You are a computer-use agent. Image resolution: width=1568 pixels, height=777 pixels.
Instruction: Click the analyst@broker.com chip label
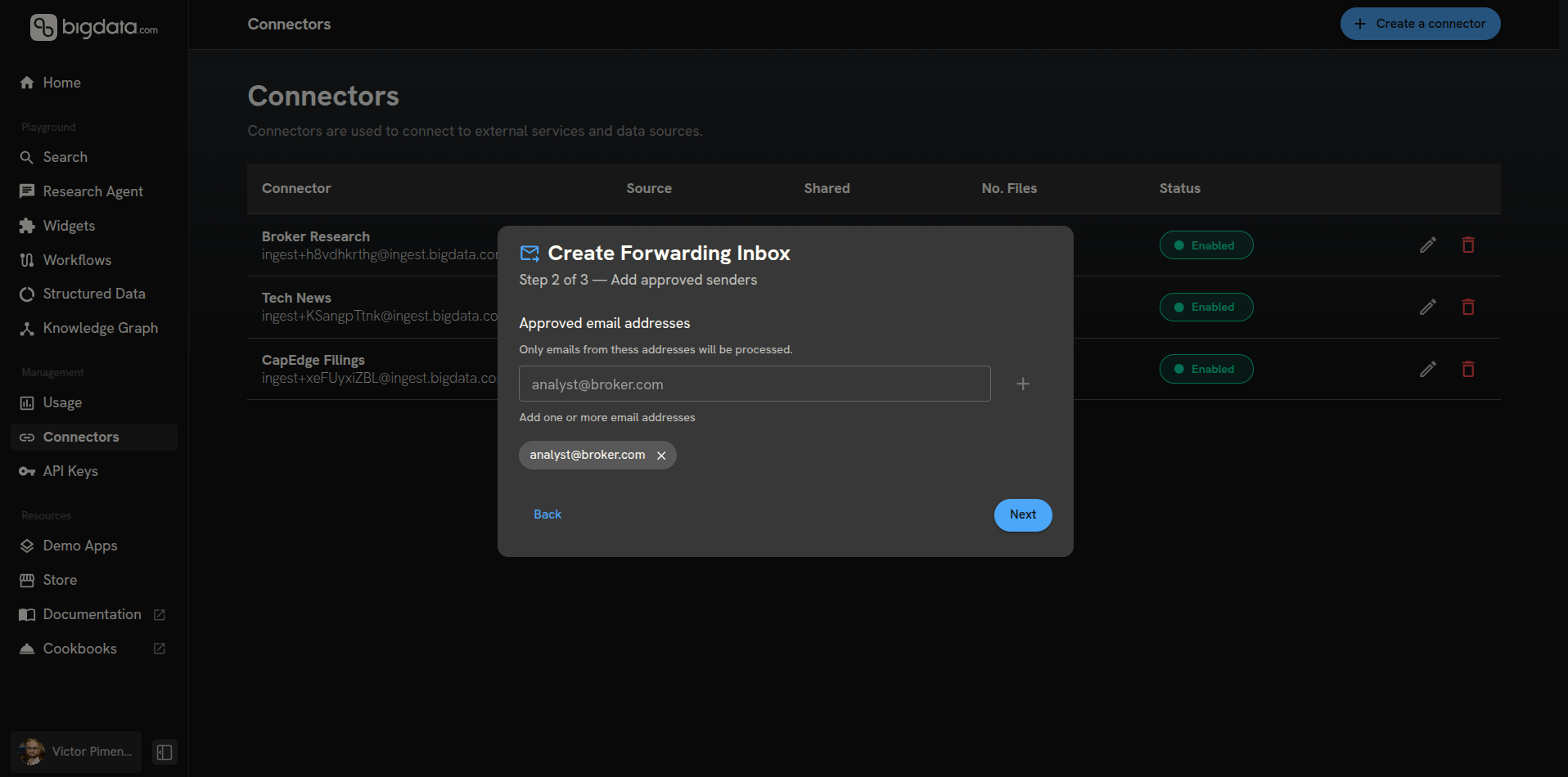(588, 455)
